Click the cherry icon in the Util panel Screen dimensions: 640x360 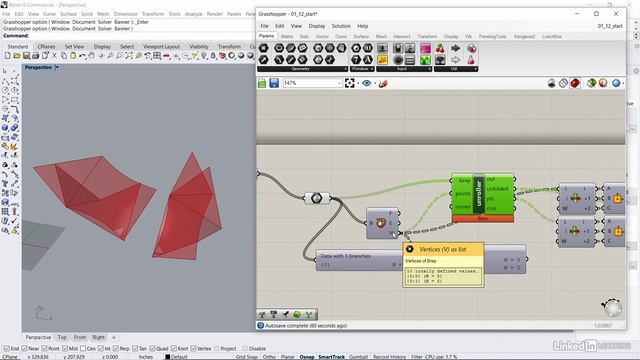point(440,49)
